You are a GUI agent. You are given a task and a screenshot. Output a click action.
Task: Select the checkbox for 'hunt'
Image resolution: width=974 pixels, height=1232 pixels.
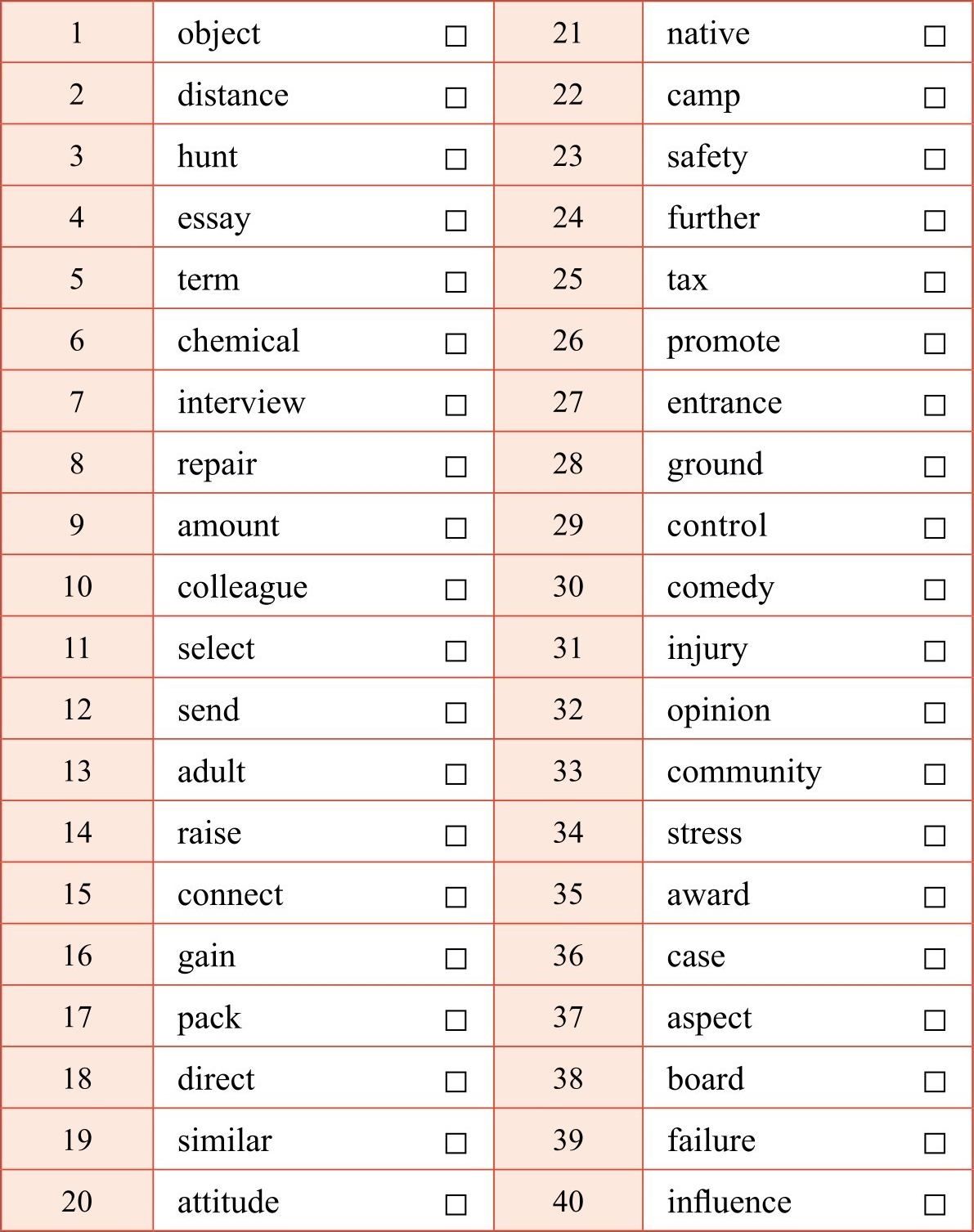[x=456, y=159]
